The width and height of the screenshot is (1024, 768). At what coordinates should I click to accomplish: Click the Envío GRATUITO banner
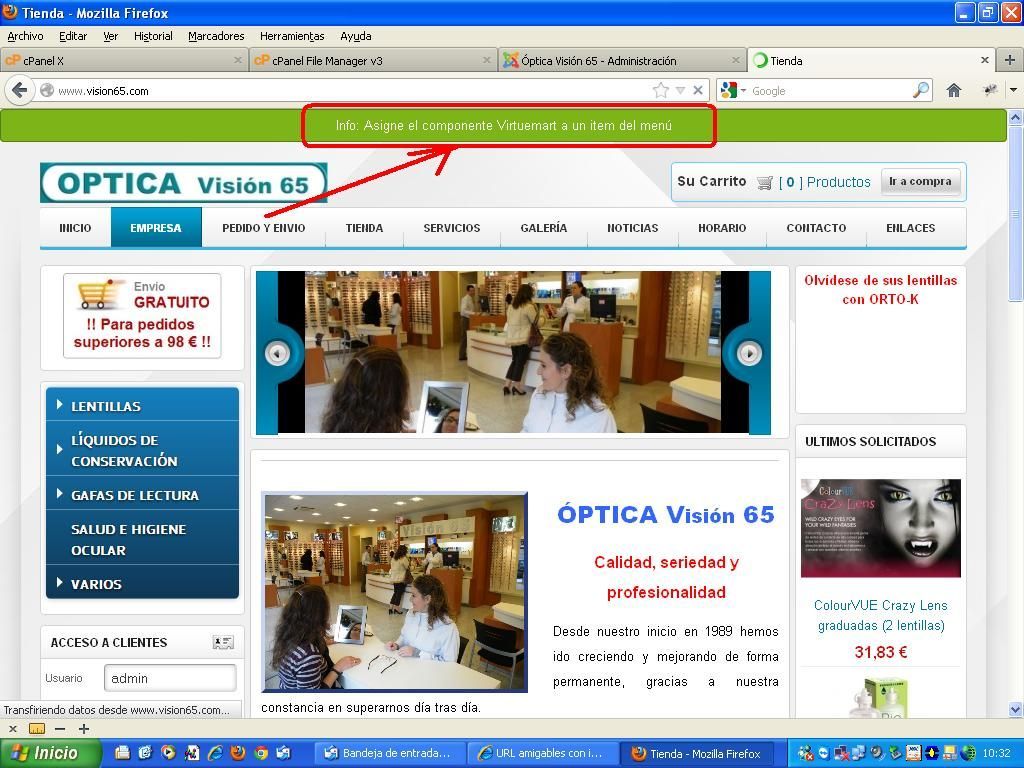point(142,316)
